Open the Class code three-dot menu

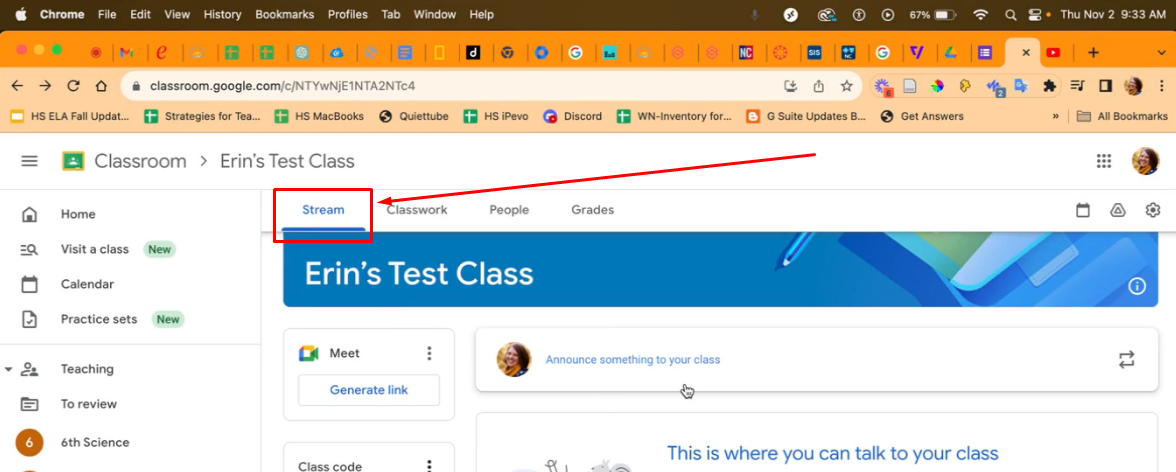[x=429, y=466]
